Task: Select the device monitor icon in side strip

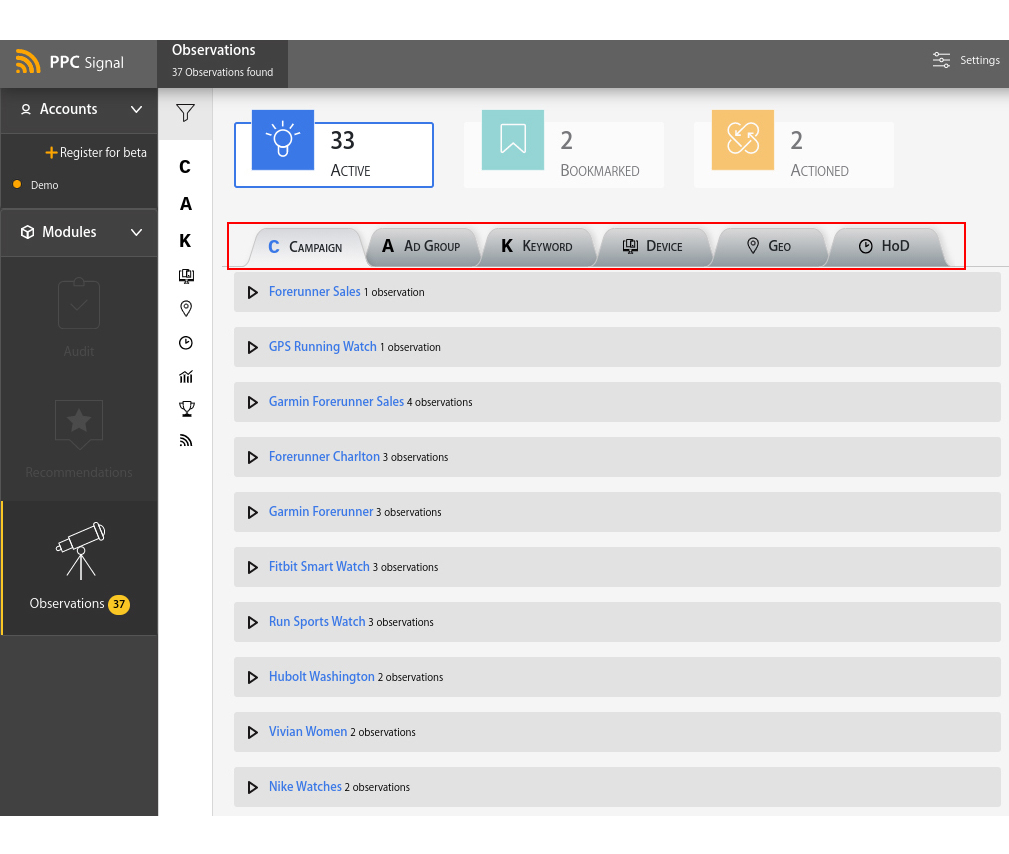Action: pyautogui.click(x=186, y=276)
